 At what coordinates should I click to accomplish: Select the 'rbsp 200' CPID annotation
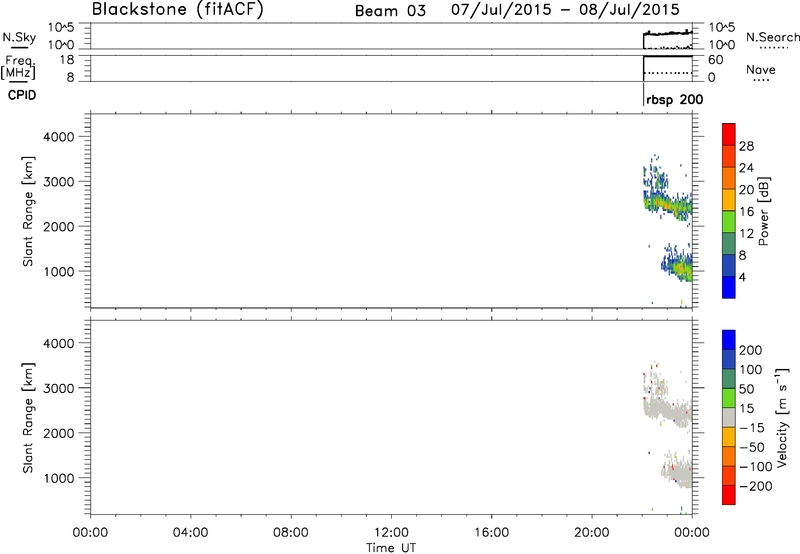coord(674,99)
